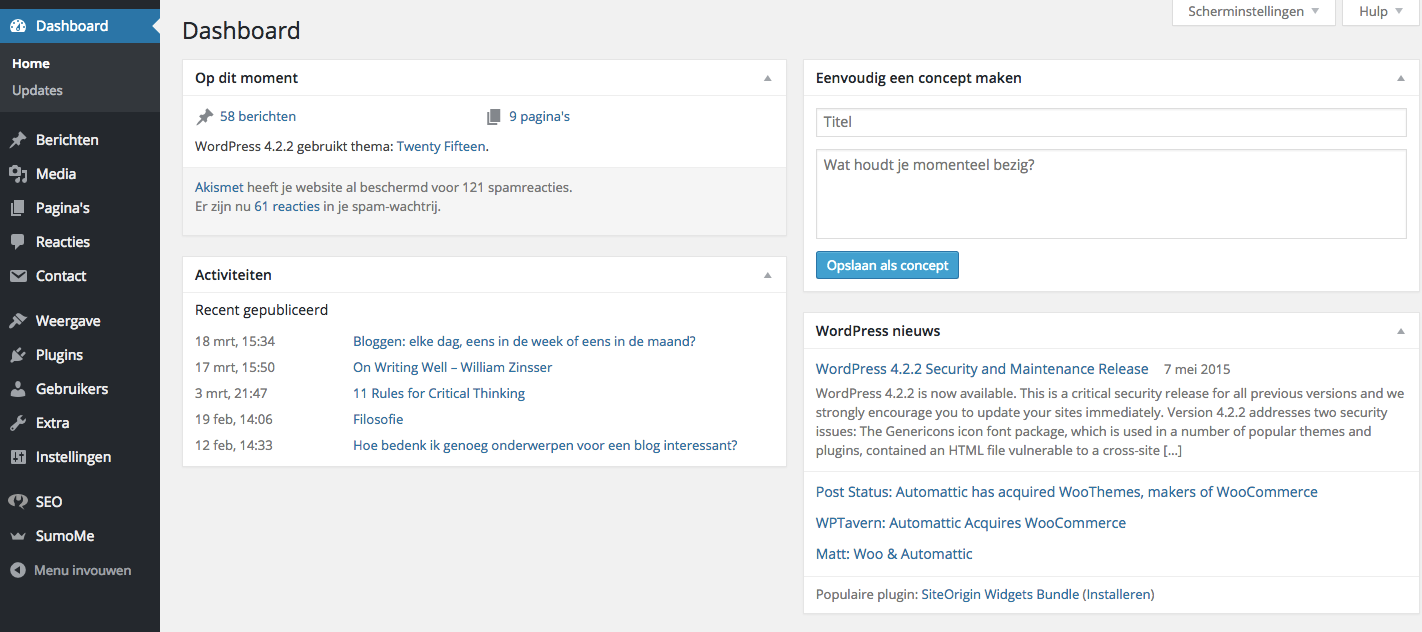
Task: Open the Twenty Fifteen theme link
Action: (x=441, y=146)
